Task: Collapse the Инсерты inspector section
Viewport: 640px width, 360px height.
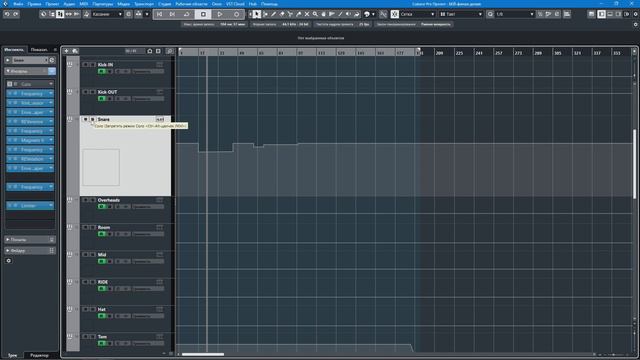Action: pyautogui.click(x=8, y=71)
